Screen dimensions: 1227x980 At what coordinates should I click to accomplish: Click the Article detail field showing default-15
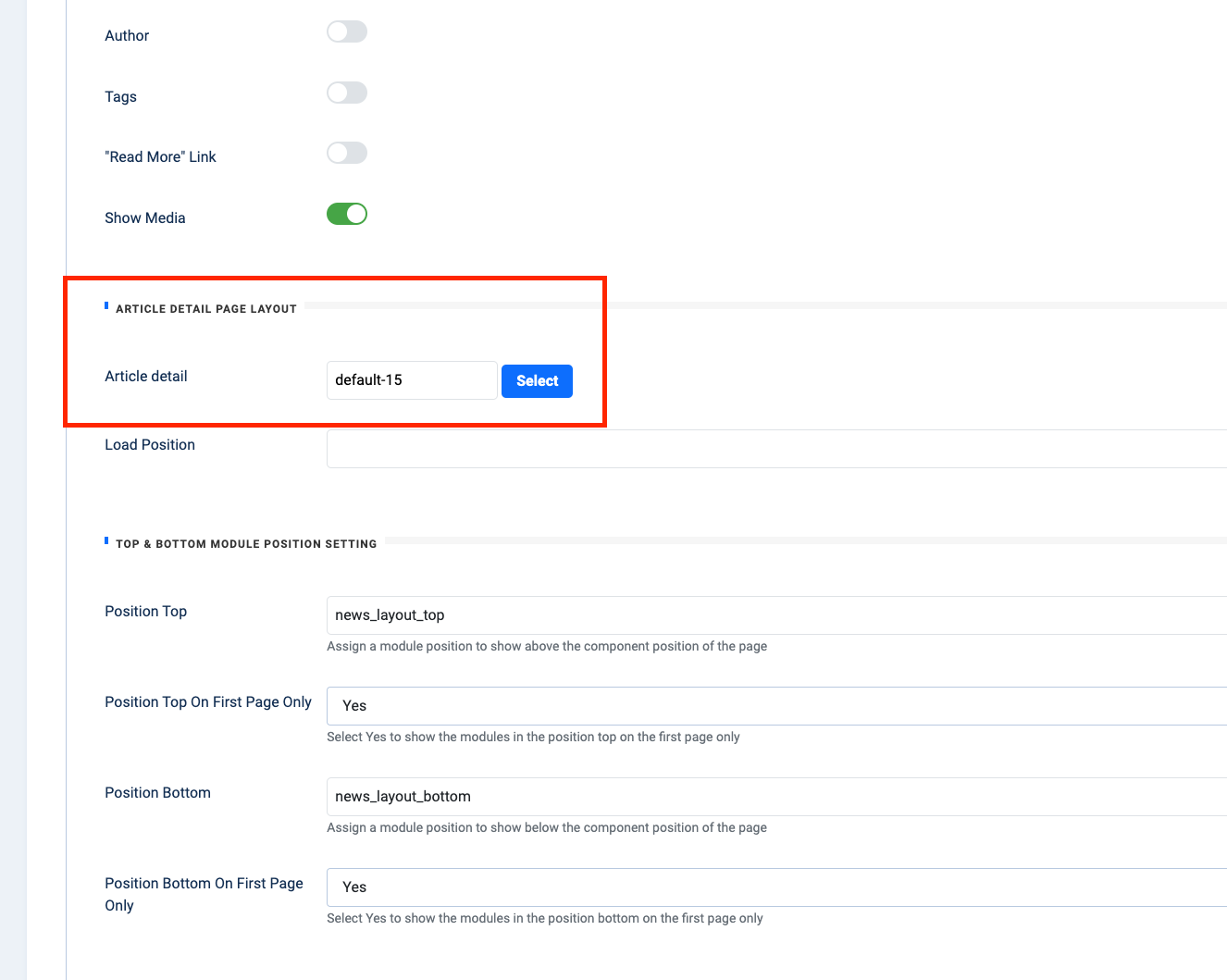click(412, 380)
